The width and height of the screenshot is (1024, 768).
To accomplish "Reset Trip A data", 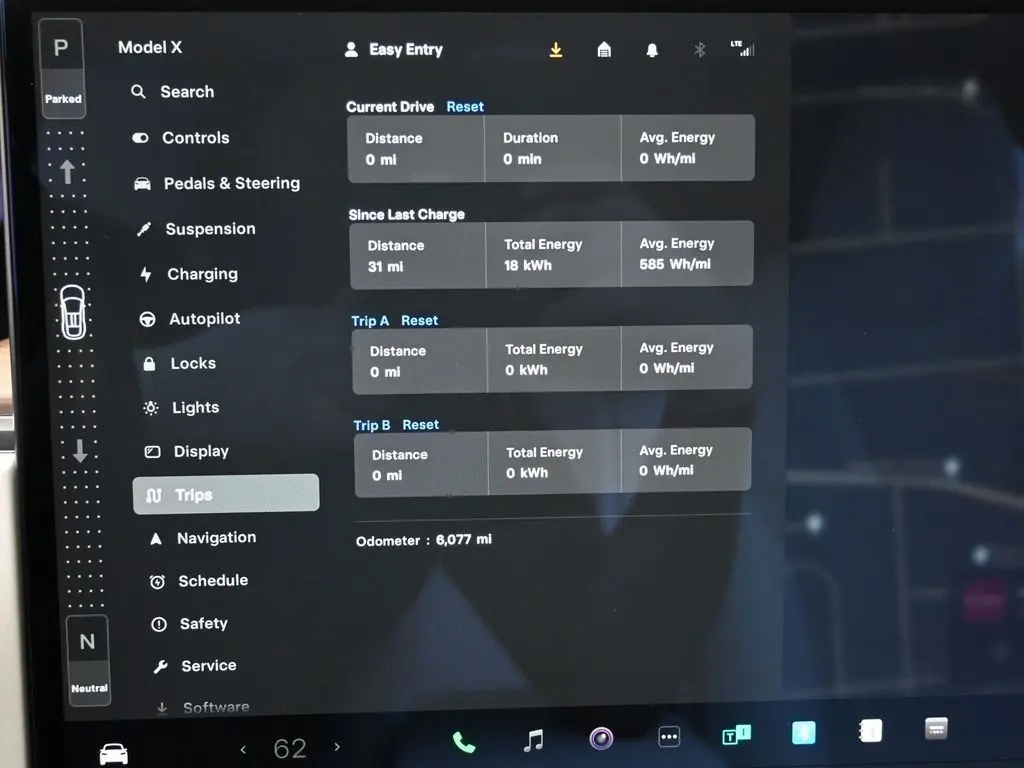I will coord(419,321).
